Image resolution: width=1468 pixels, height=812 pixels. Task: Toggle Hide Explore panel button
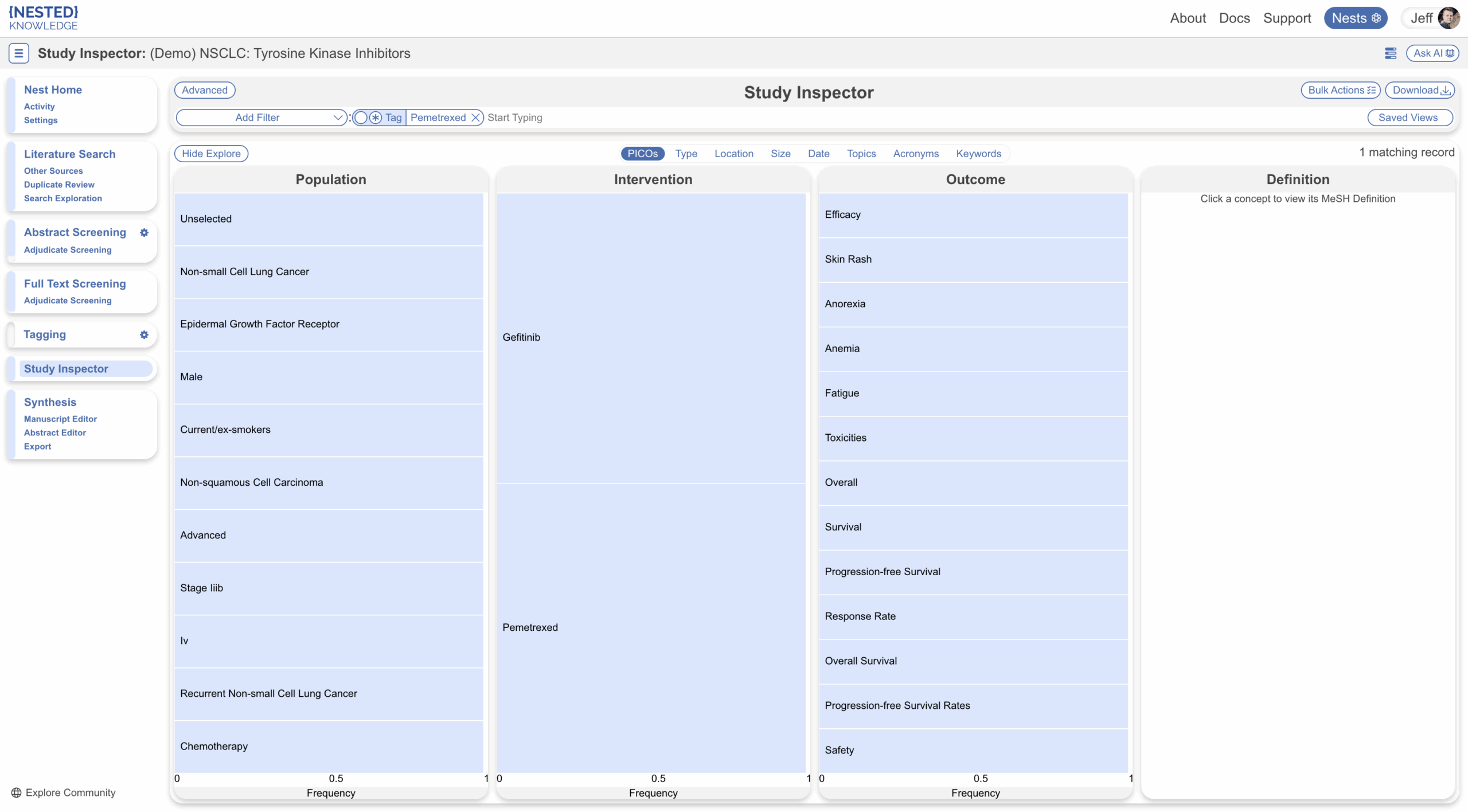point(211,154)
